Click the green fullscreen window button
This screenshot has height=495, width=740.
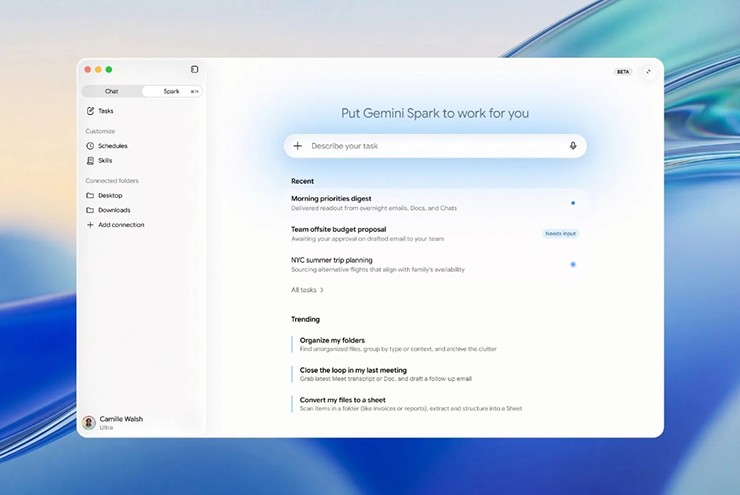[x=109, y=69]
